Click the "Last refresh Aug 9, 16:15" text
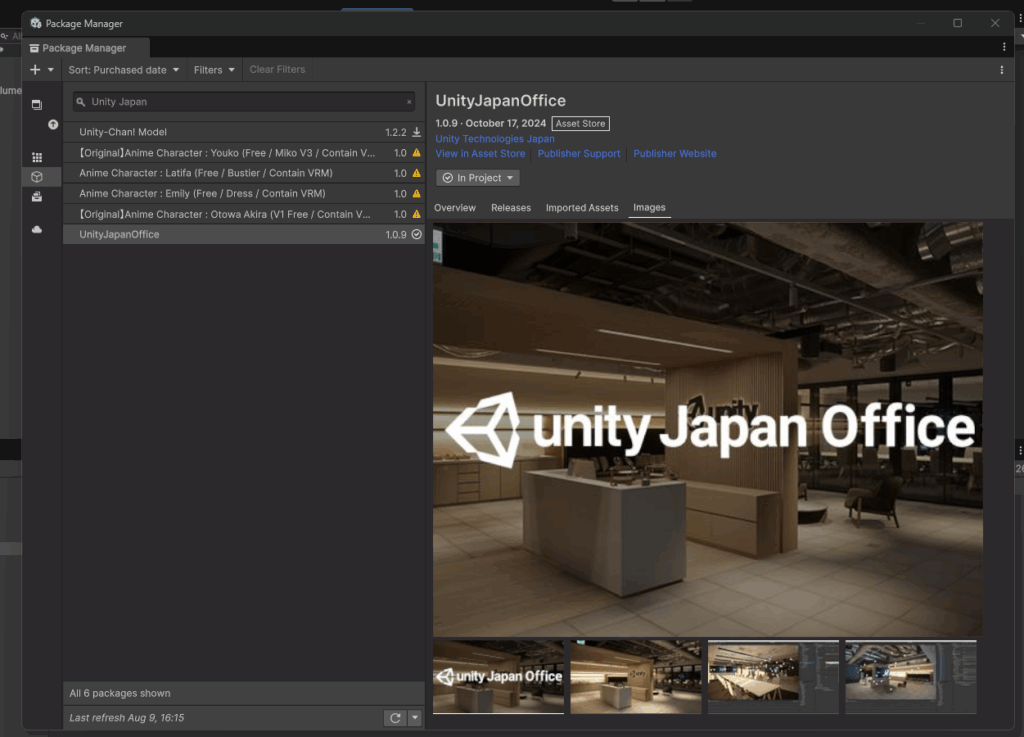The width and height of the screenshot is (1024, 737). click(127, 718)
